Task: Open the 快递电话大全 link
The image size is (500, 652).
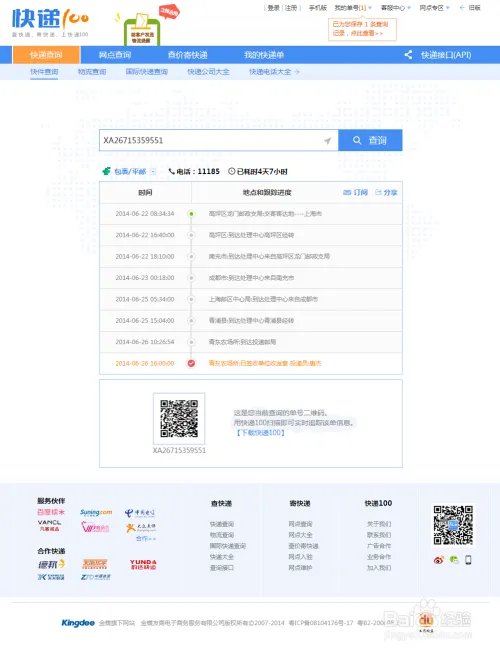Action: pyautogui.click(x=274, y=72)
